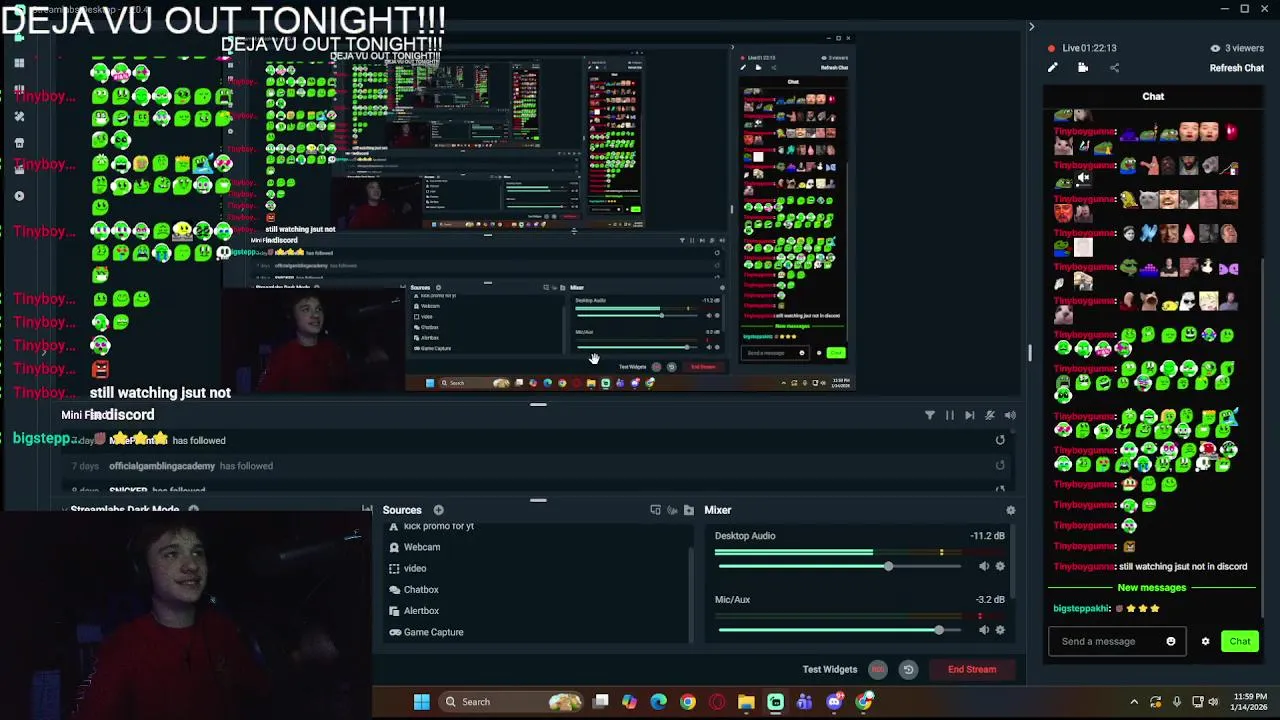Click the Live 01:22:13 timer text
This screenshot has height=720, width=1280.
[x=1089, y=48]
